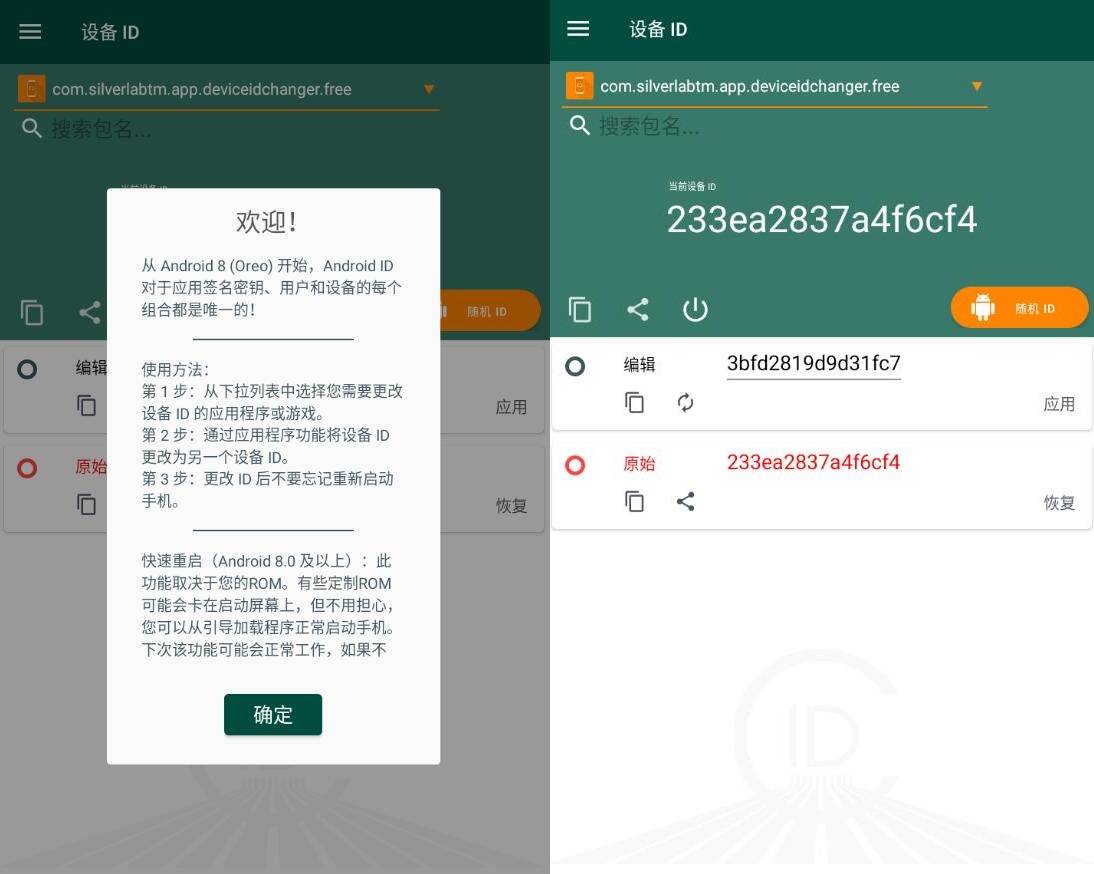This screenshot has width=1094, height=874.
Task: Open the hamburger menu on the left screen
Action: (30, 31)
